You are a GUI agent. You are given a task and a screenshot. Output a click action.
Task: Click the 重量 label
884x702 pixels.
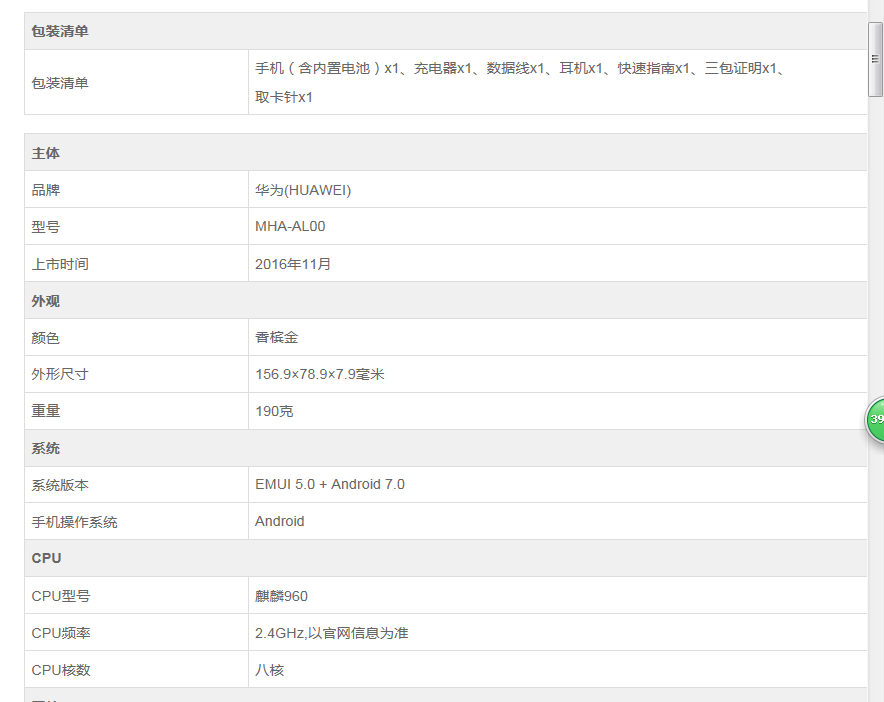pos(46,411)
